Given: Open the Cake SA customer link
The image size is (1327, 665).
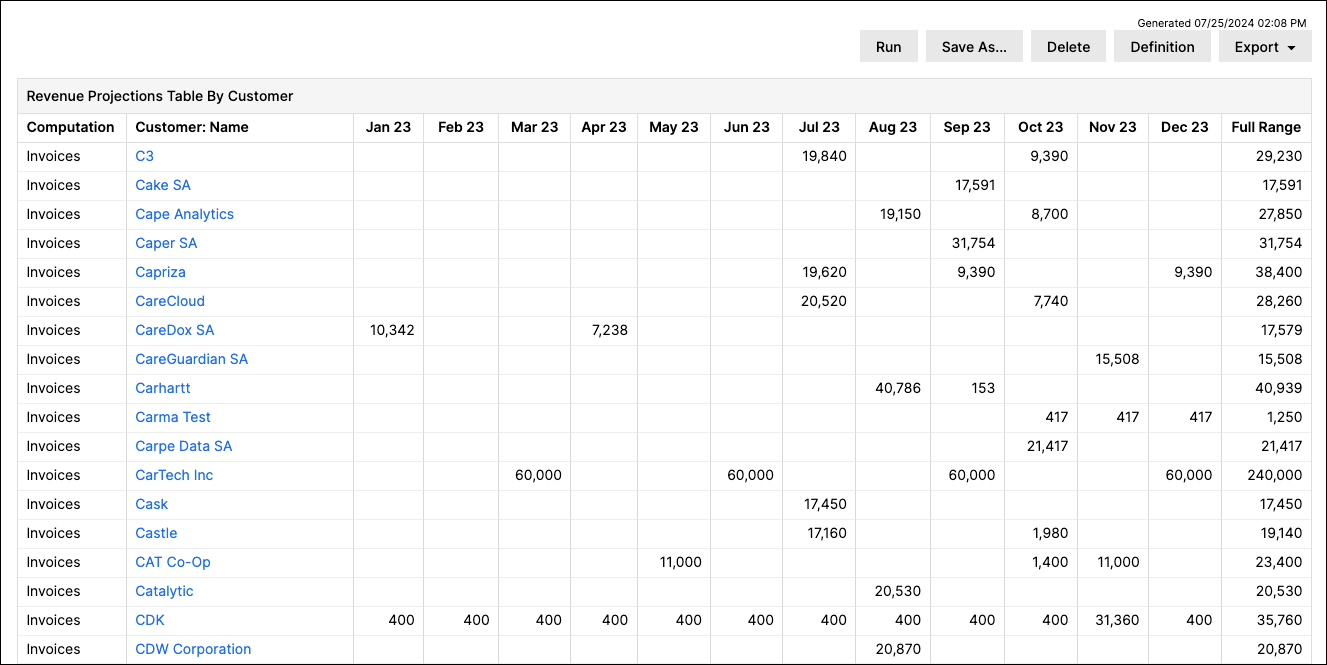Looking at the screenshot, I should 163,185.
